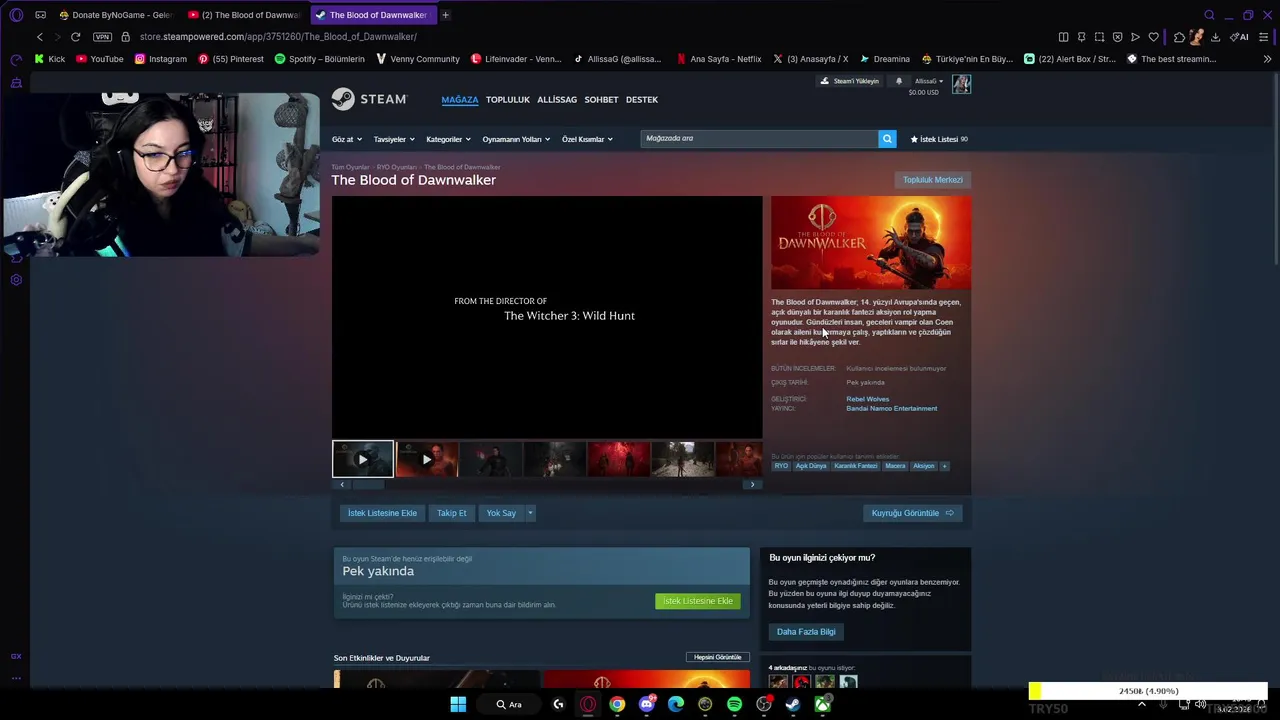
Task: Open DESTEK support menu item
Action: coord(642,100)
